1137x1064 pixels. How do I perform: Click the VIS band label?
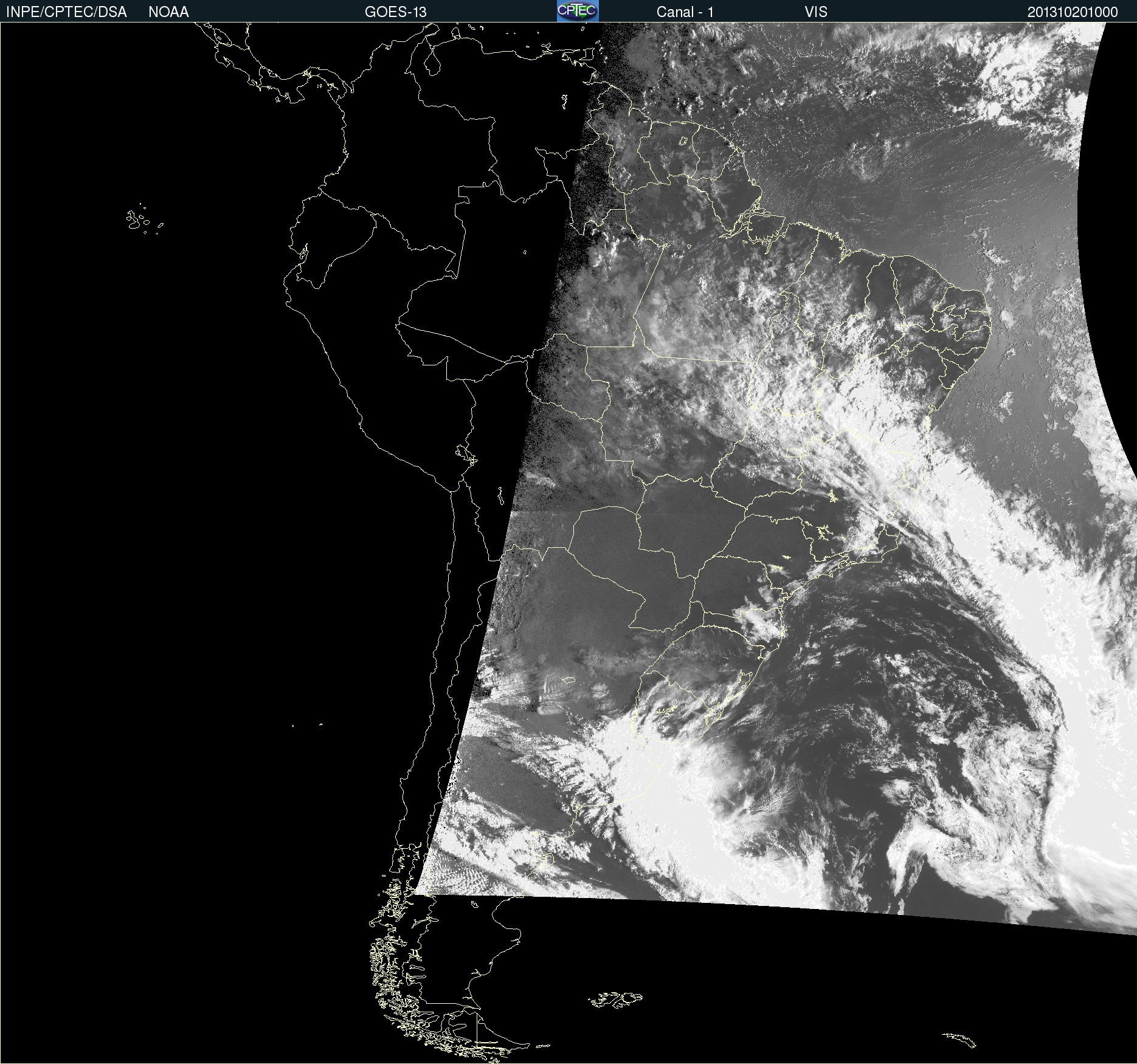point(816,12)
